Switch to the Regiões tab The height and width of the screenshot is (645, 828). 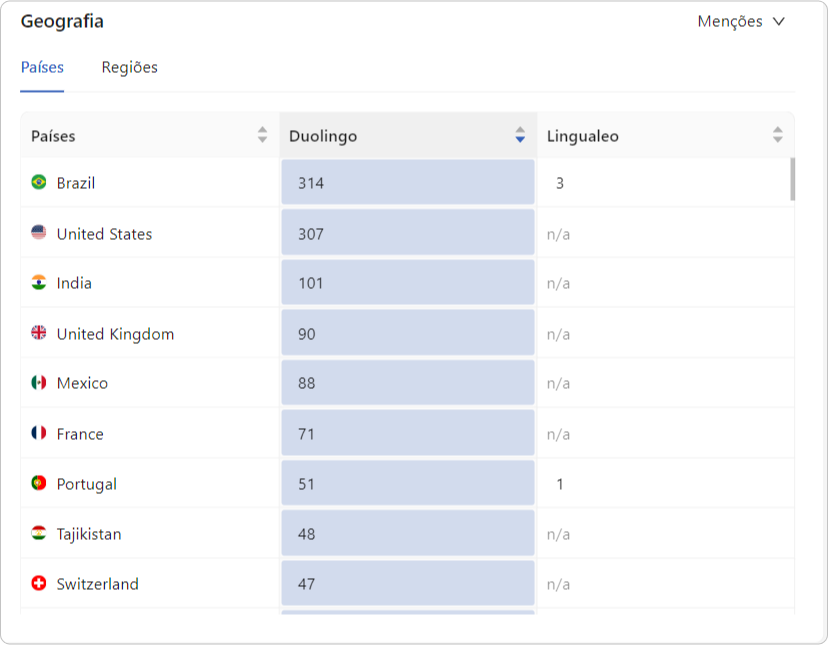pyautogui.click(x=129, y=68)
